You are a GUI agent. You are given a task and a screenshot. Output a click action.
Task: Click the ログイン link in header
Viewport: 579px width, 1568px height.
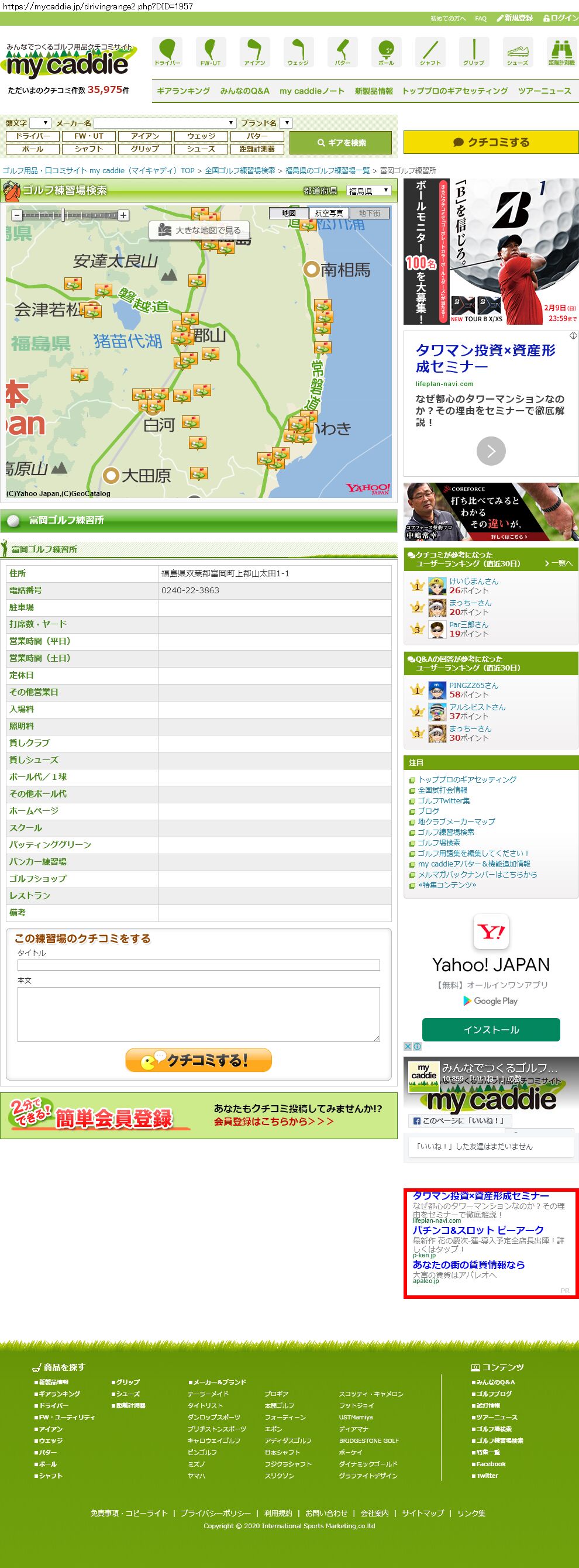[560, 18]
